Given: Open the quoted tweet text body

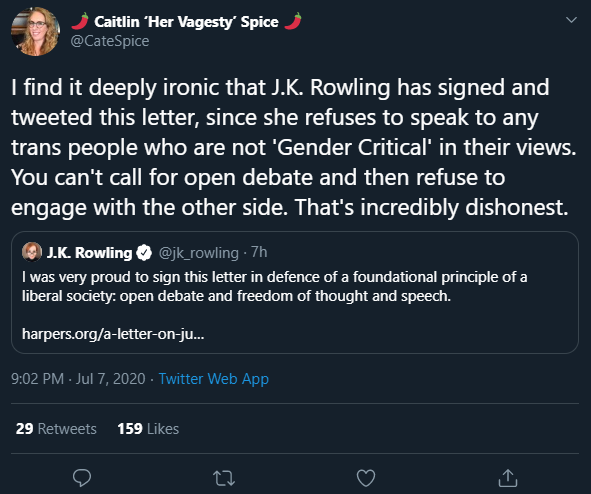Looking at the screenshot, I should tap(274, 287).
